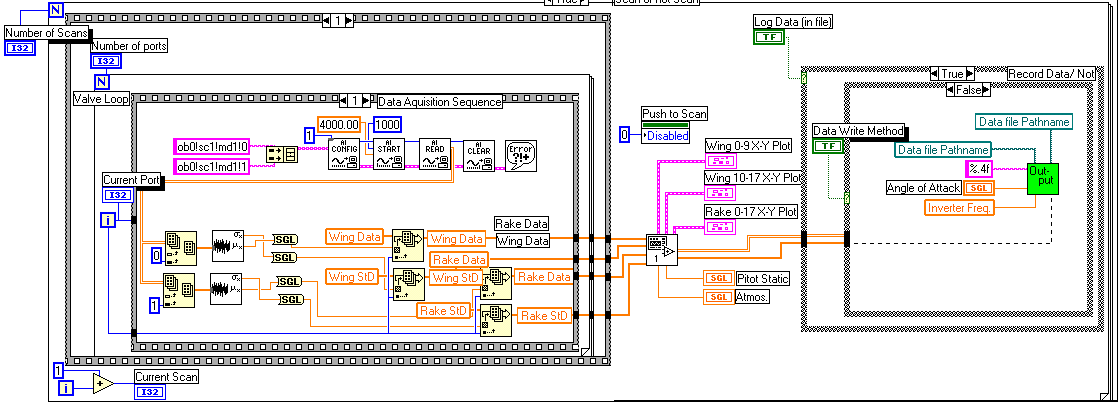This screenshot has height=402, width=1118.
Task: Select the AI START subVI node
Action: [x=389, y=155]
